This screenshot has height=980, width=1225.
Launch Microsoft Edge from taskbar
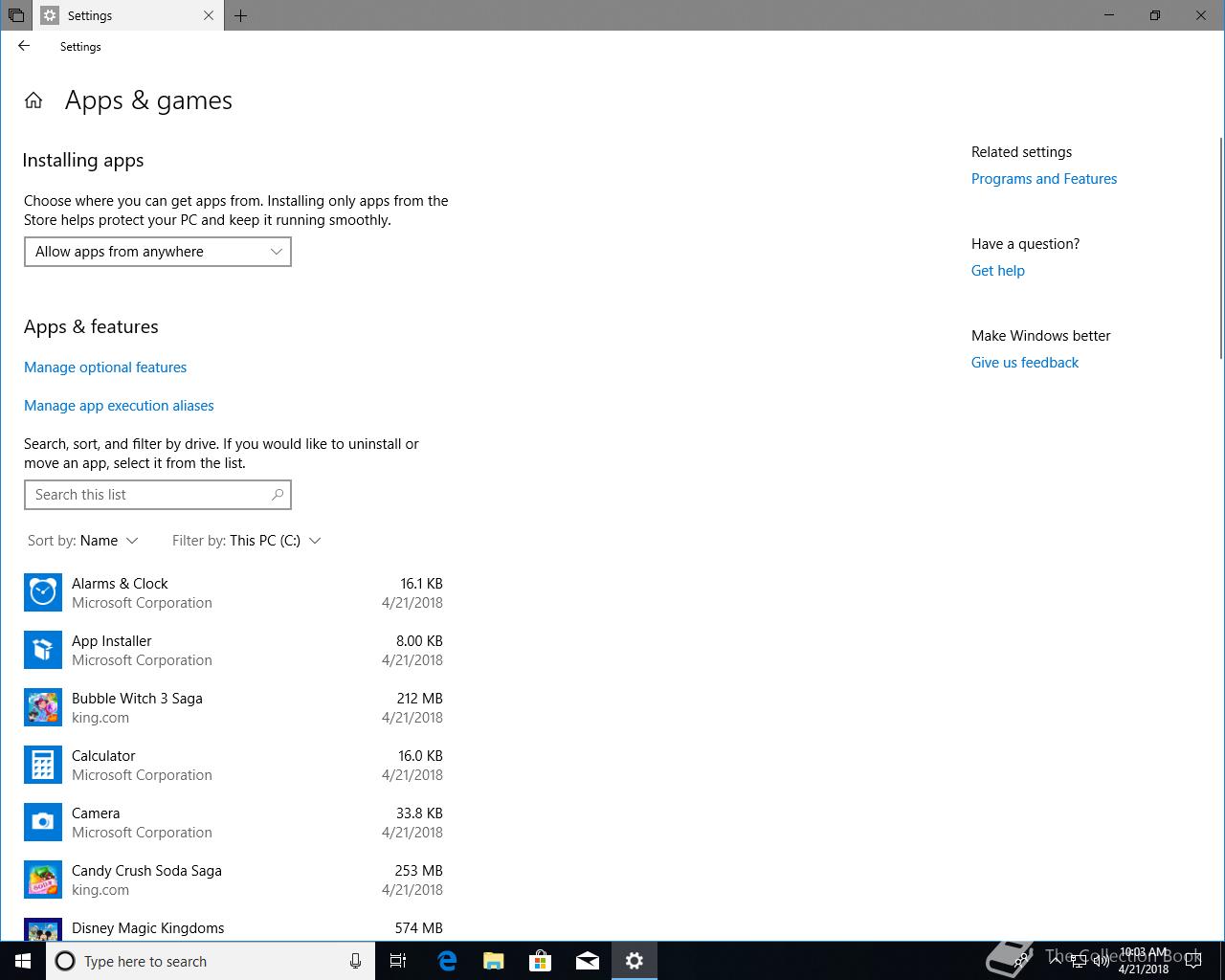click(447, 961)
